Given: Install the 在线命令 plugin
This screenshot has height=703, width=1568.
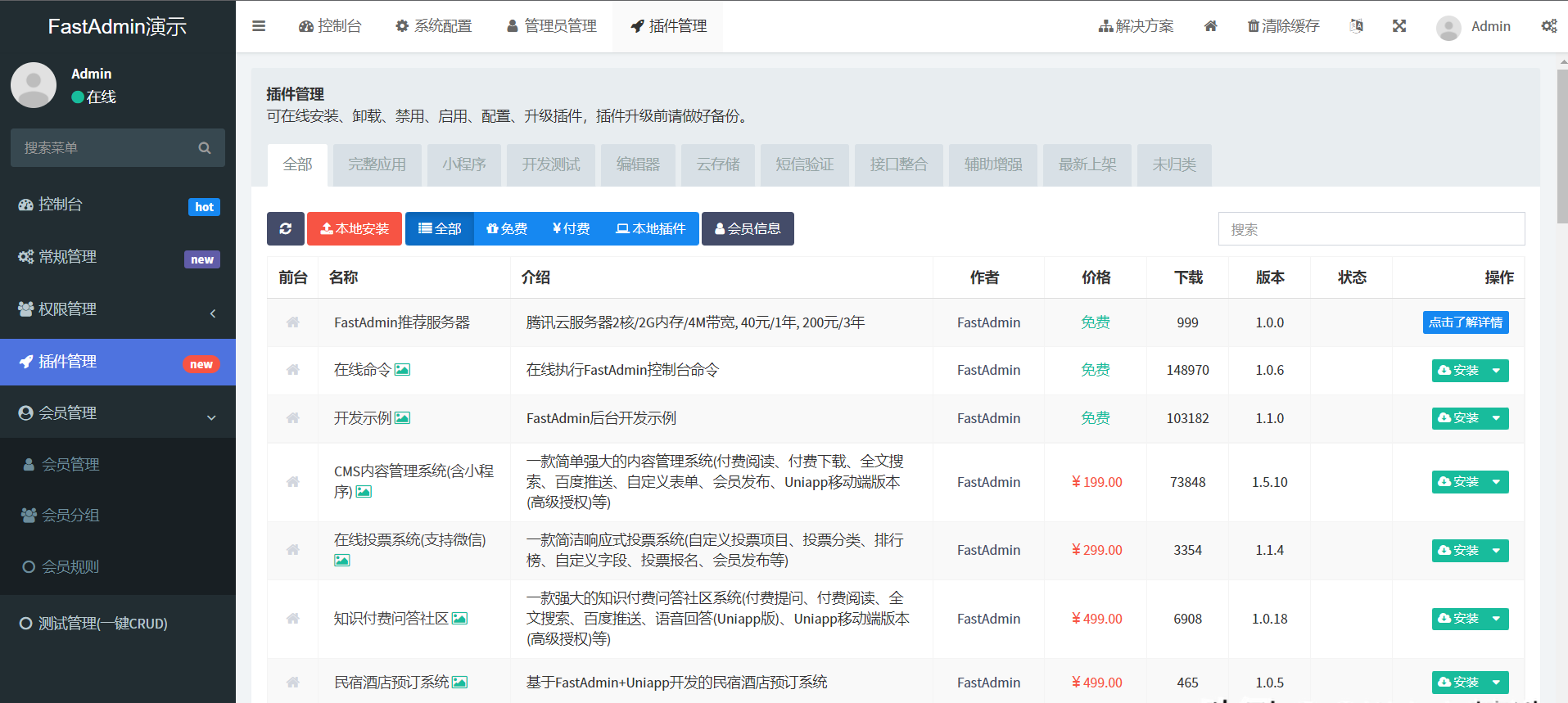Looking at the screenshot, I should [1458, 371].
